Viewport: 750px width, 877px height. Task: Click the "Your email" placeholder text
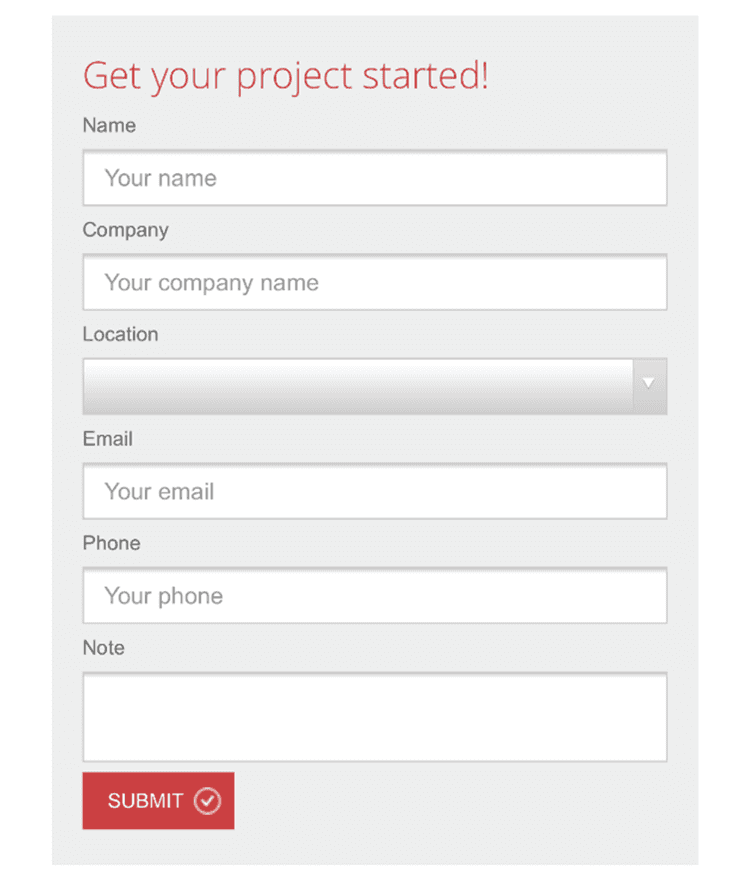point(160,491)
